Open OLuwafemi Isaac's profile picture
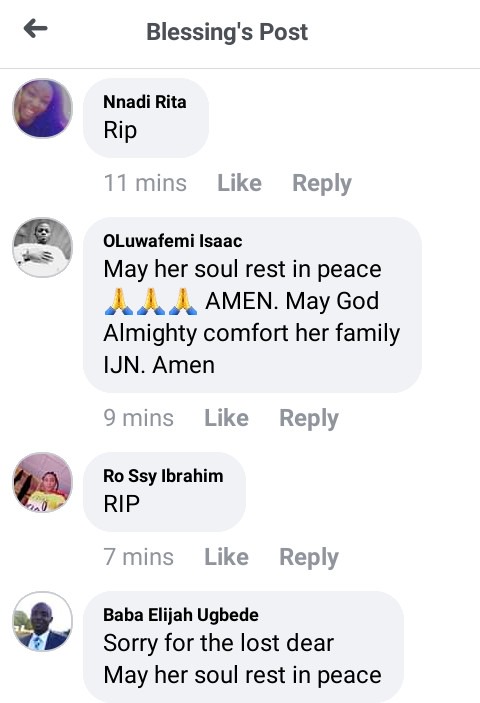480x703 pixels. (43, 247)
